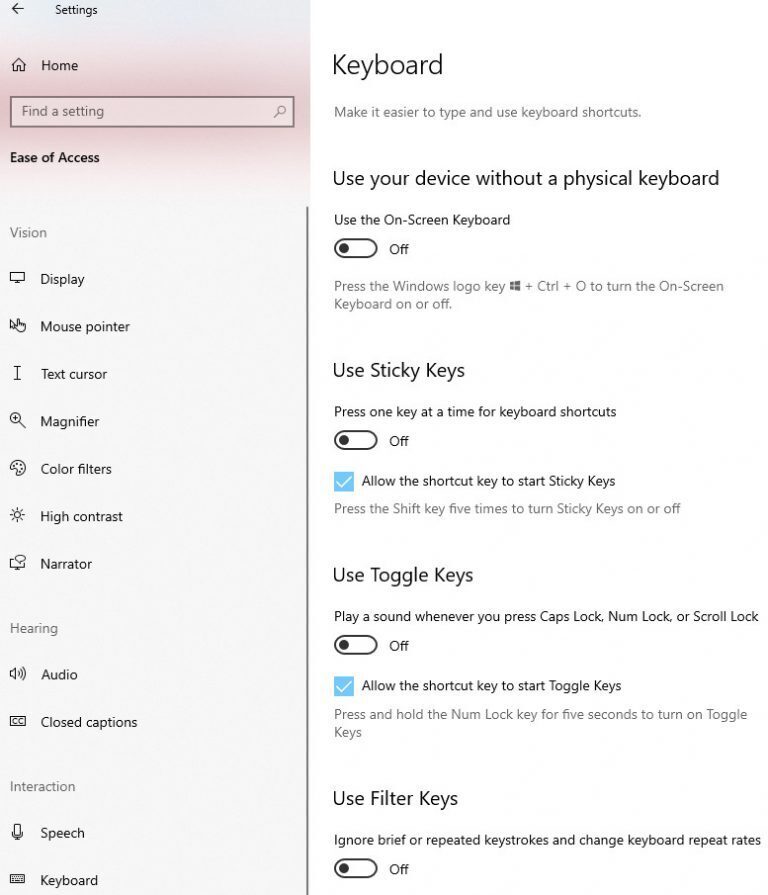Enable the Filter Keys toggle
Viewport: 768px width, 895px height.
click(x=355, y=868)
